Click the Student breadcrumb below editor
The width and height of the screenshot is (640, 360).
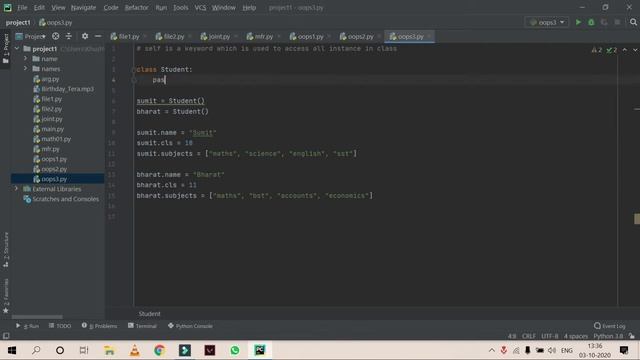coord(149,313)
